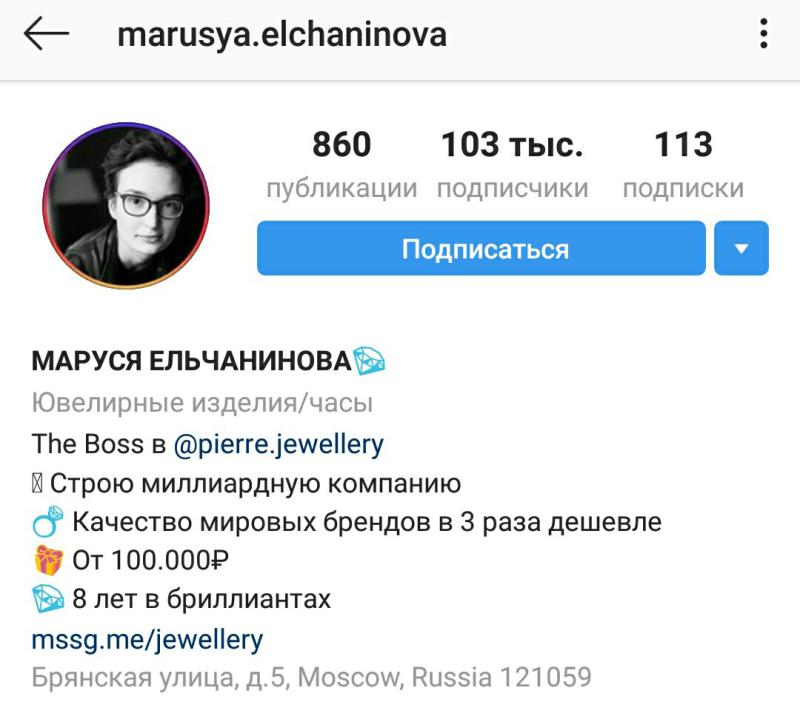The height and width of the screenshot is (702, 800).
Task: Tap the МАРУСЯ ЕЛЬЧАНИНОВА profile name
Action: (x=192, y=361)
